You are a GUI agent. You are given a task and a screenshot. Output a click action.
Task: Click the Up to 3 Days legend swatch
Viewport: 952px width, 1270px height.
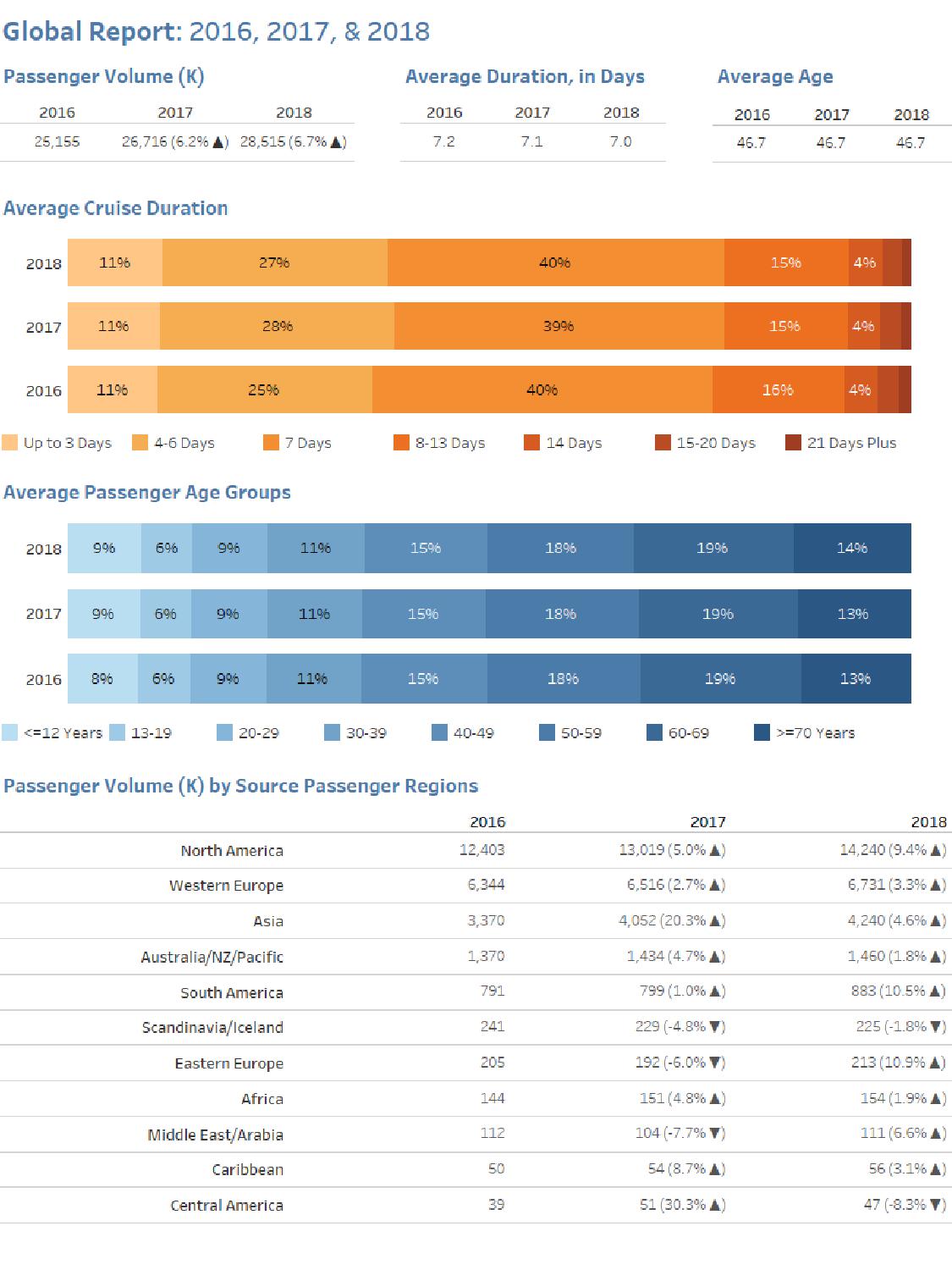click(10, 443)
